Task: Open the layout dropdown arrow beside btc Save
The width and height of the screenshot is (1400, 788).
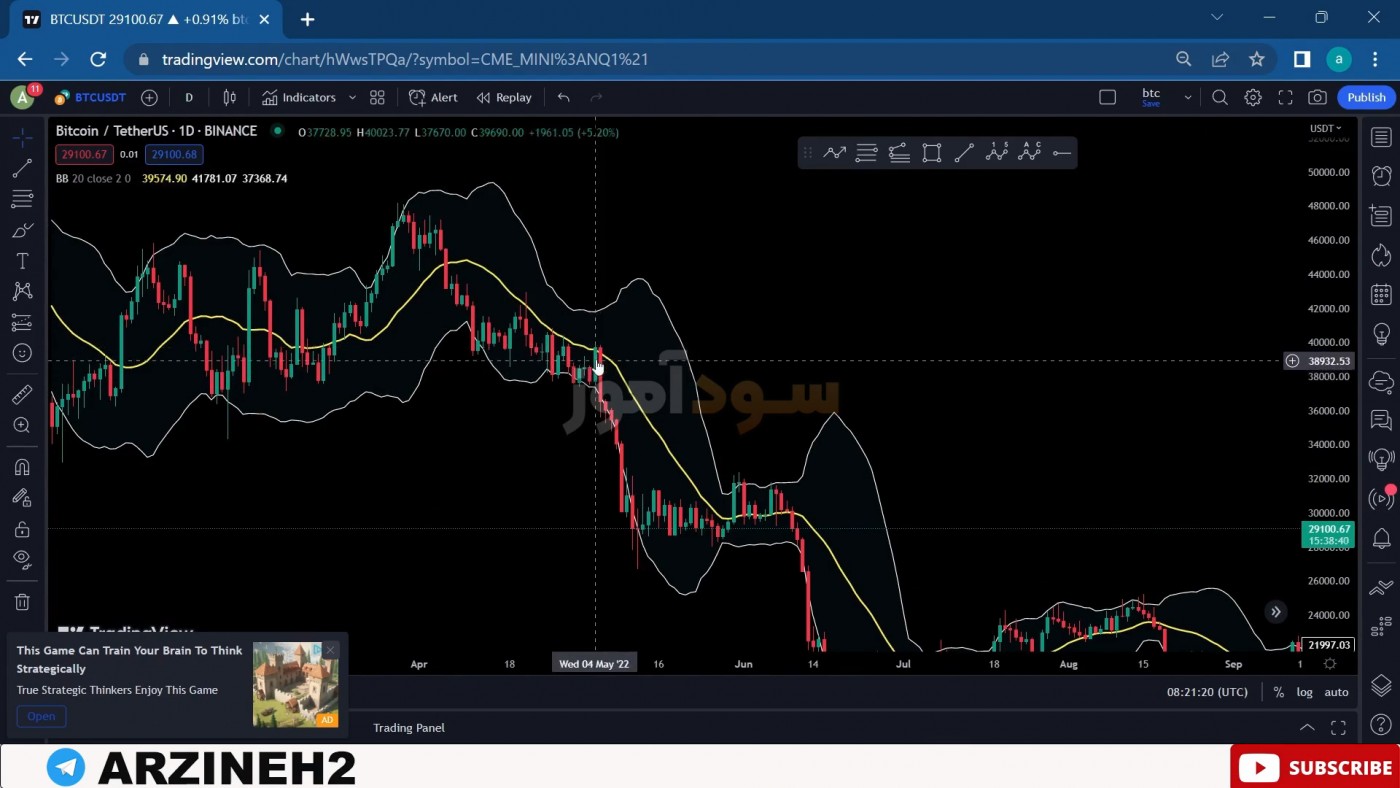Action: coord(1188,97)
